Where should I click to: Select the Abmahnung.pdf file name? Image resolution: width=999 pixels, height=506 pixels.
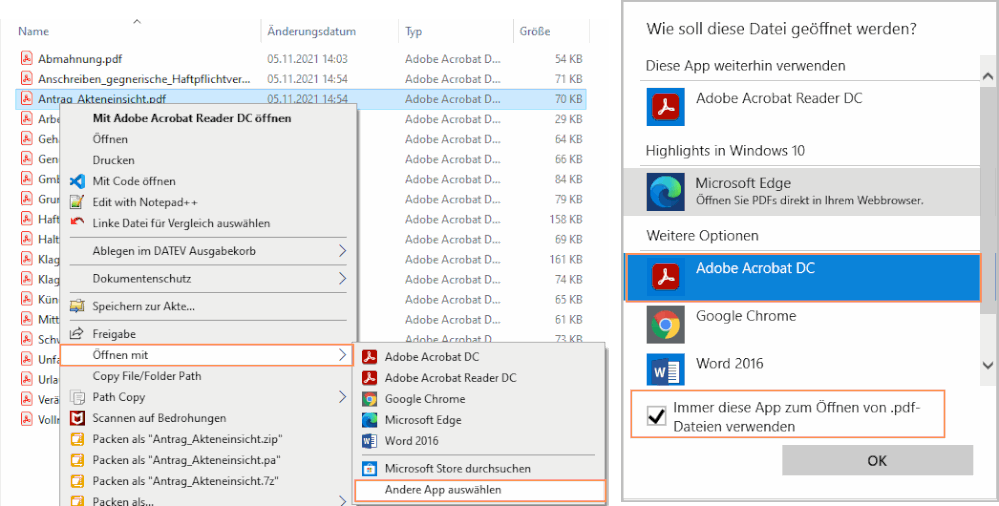[80, 59]
